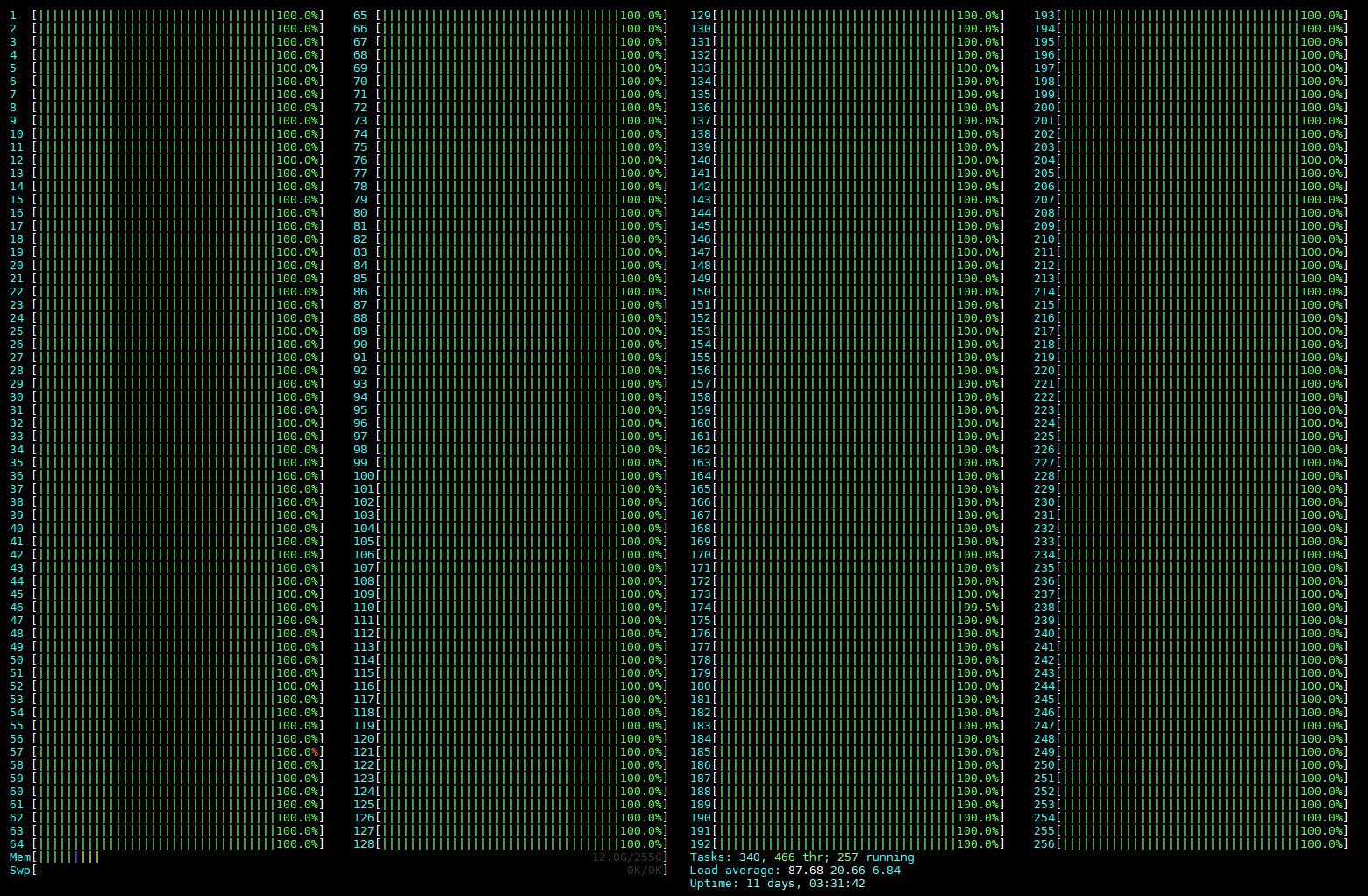Click the CPU 145 usage meter row
The width and height of the screenshot is (1368, 896).
847,226
